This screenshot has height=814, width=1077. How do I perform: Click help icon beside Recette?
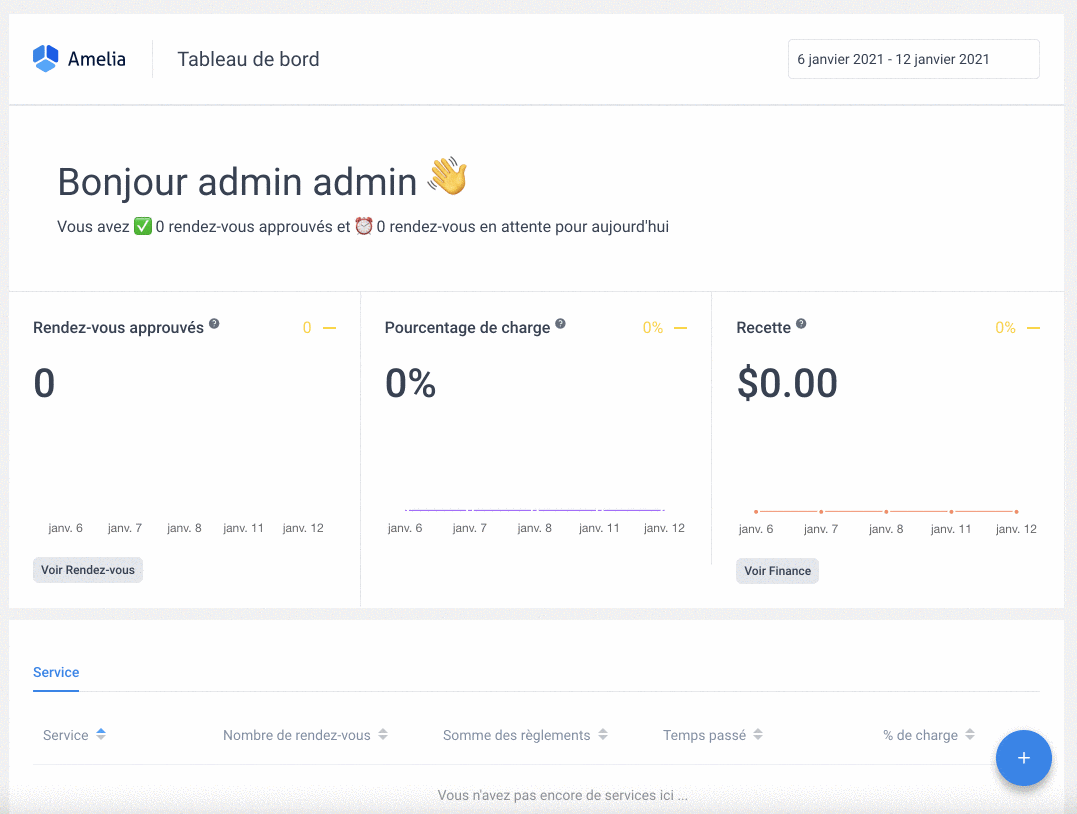(801, 325)
